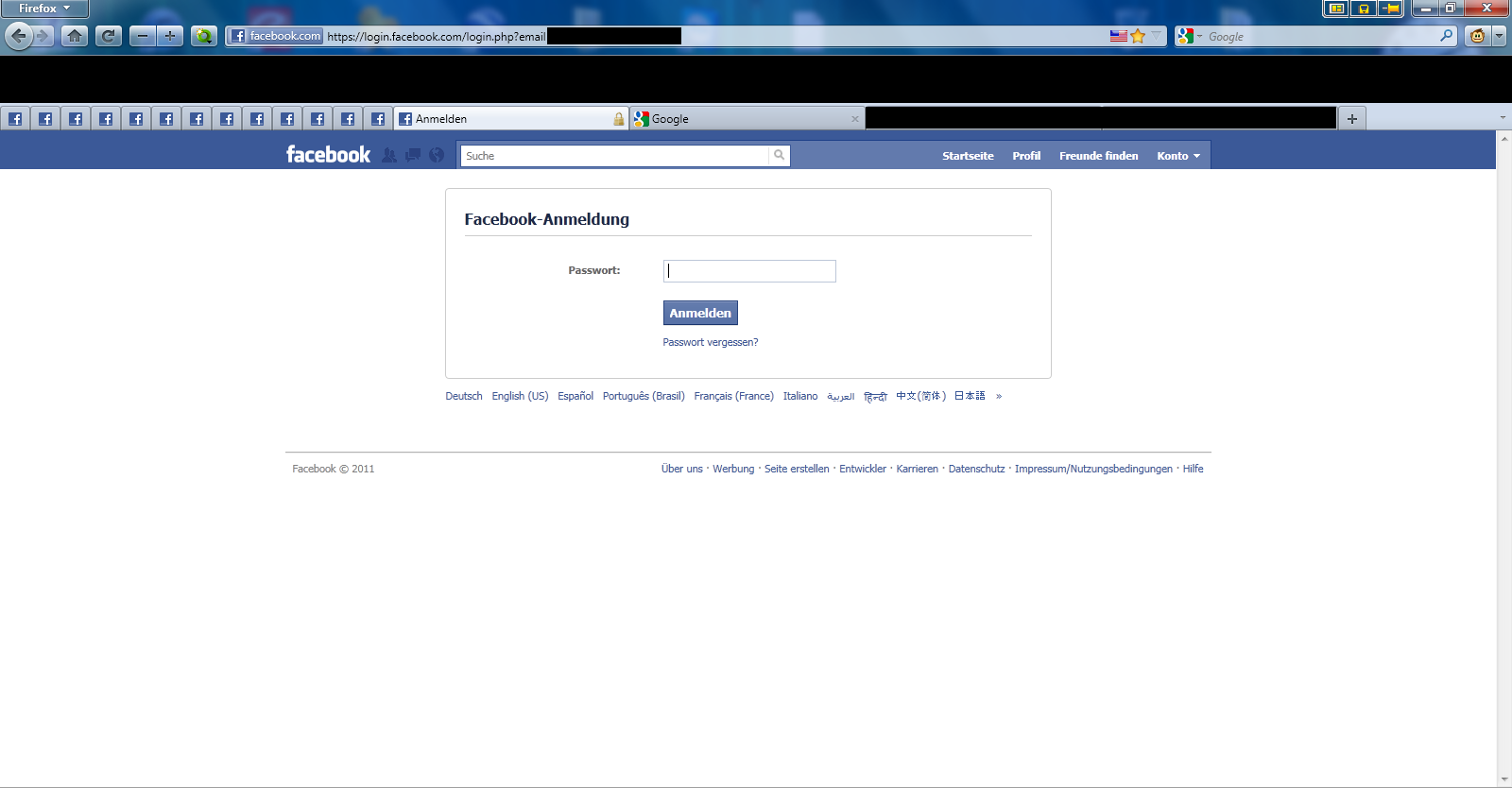Switch language to Português (Brasil)

[x=644, y=396]
